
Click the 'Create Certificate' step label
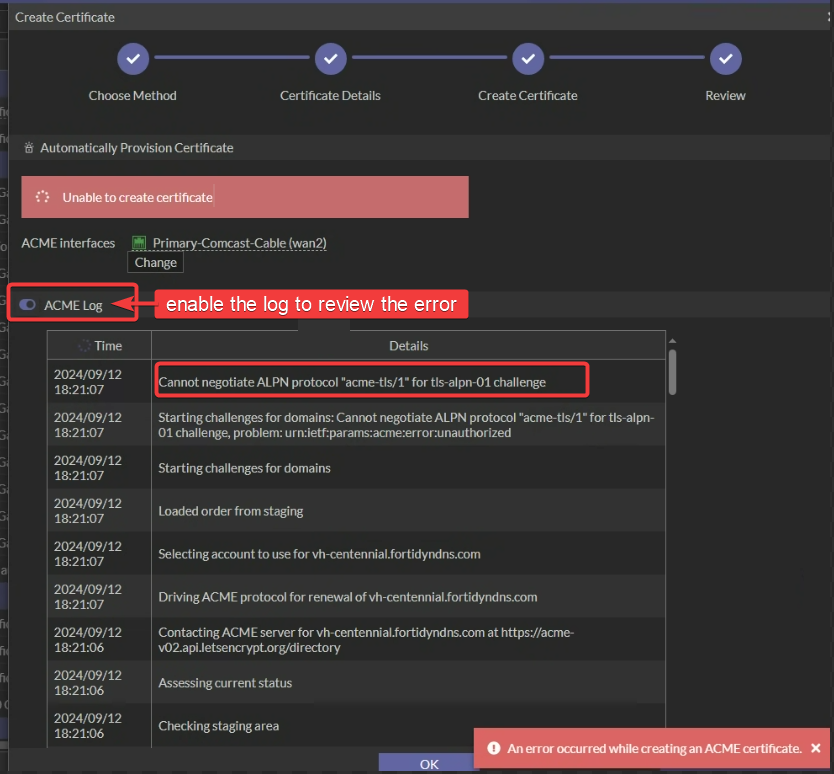(528, 96)
